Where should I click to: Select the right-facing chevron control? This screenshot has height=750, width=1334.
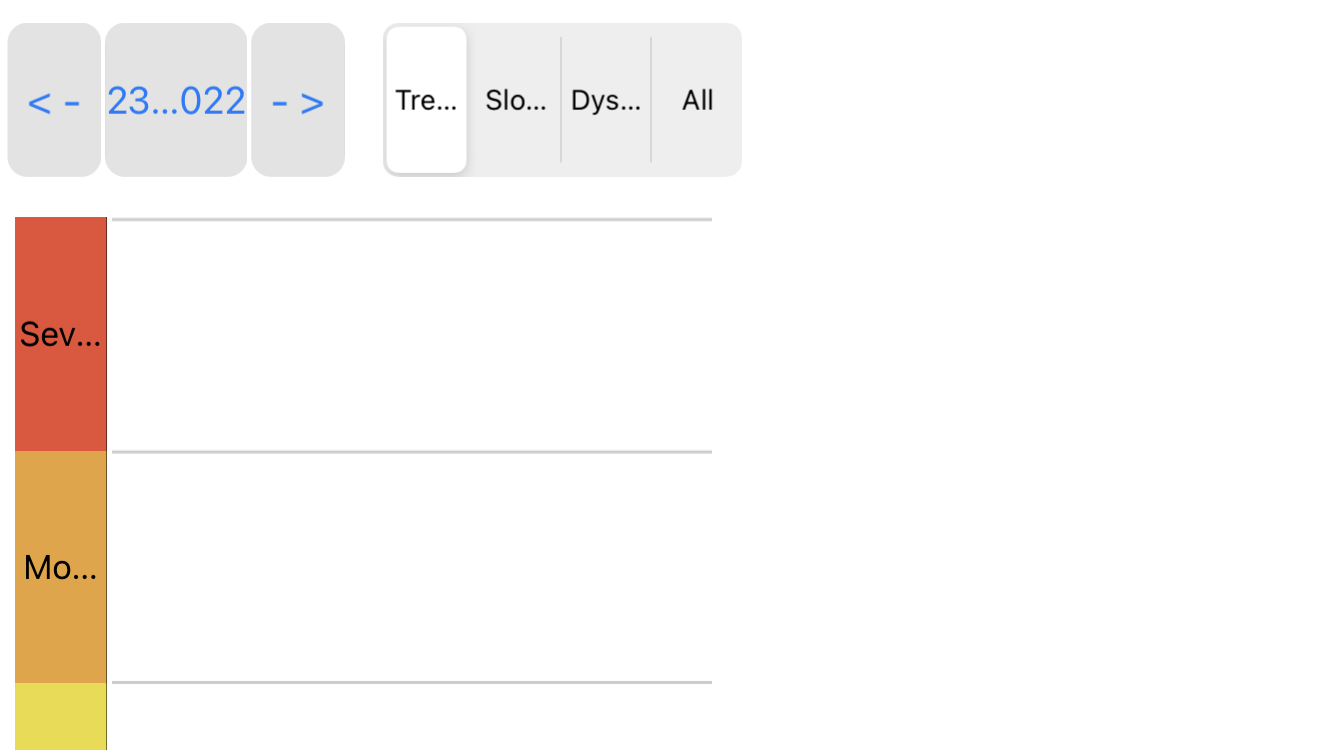298,100
